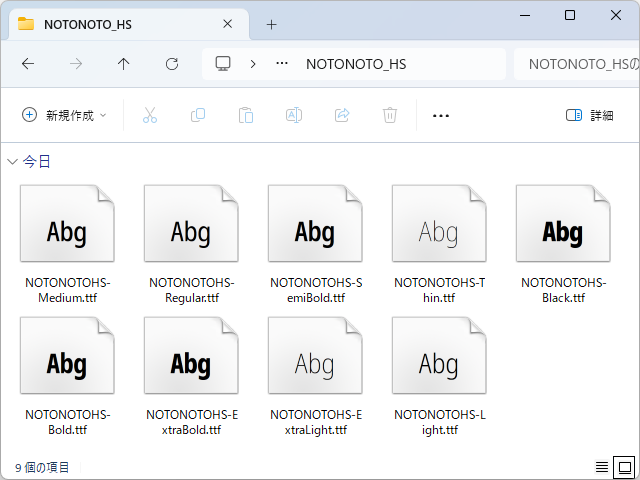Select NOTONOTOHS-Medium.ttf font thumbnail
The width and height of the screenshot is (640, 480).
pos(67,223)
